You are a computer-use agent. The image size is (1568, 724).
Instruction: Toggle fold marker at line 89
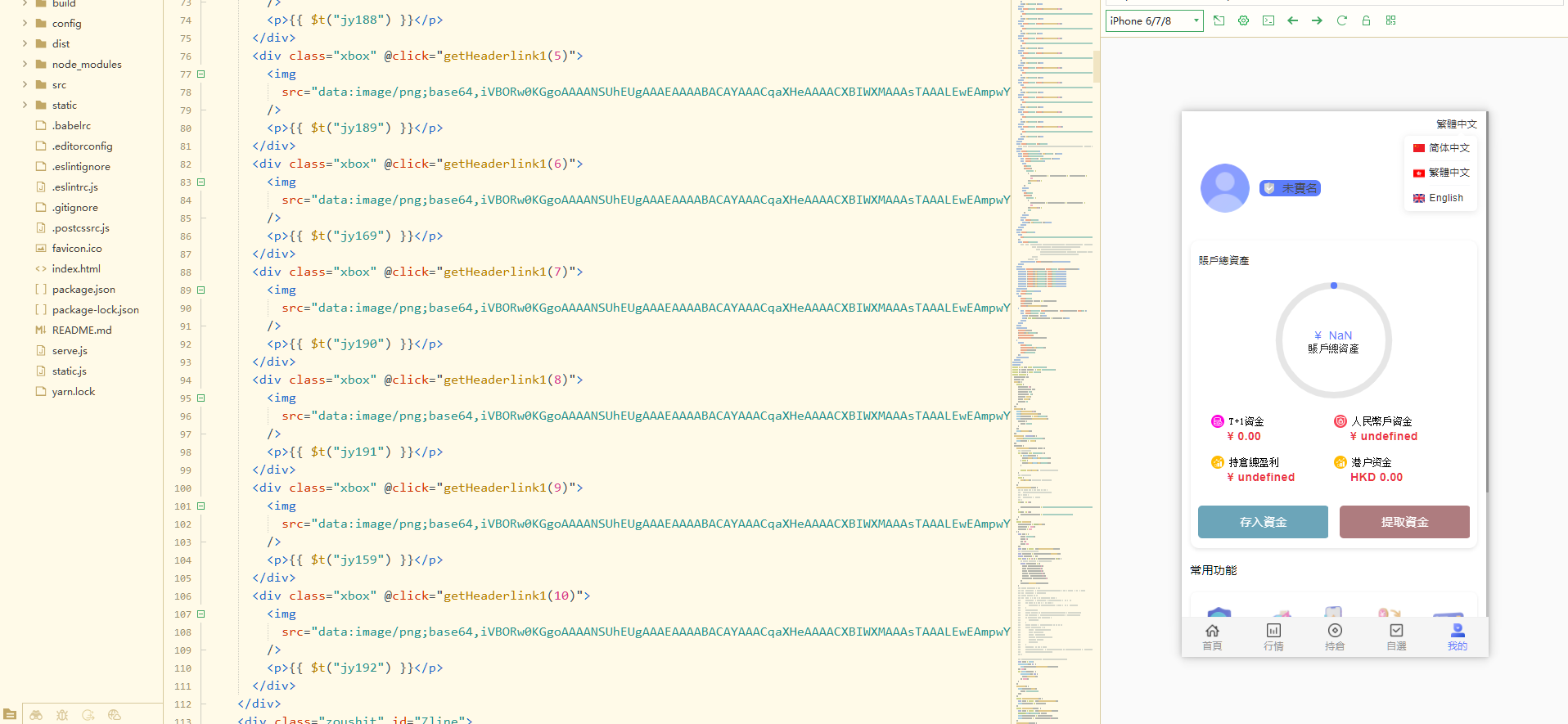click(201, 290)
